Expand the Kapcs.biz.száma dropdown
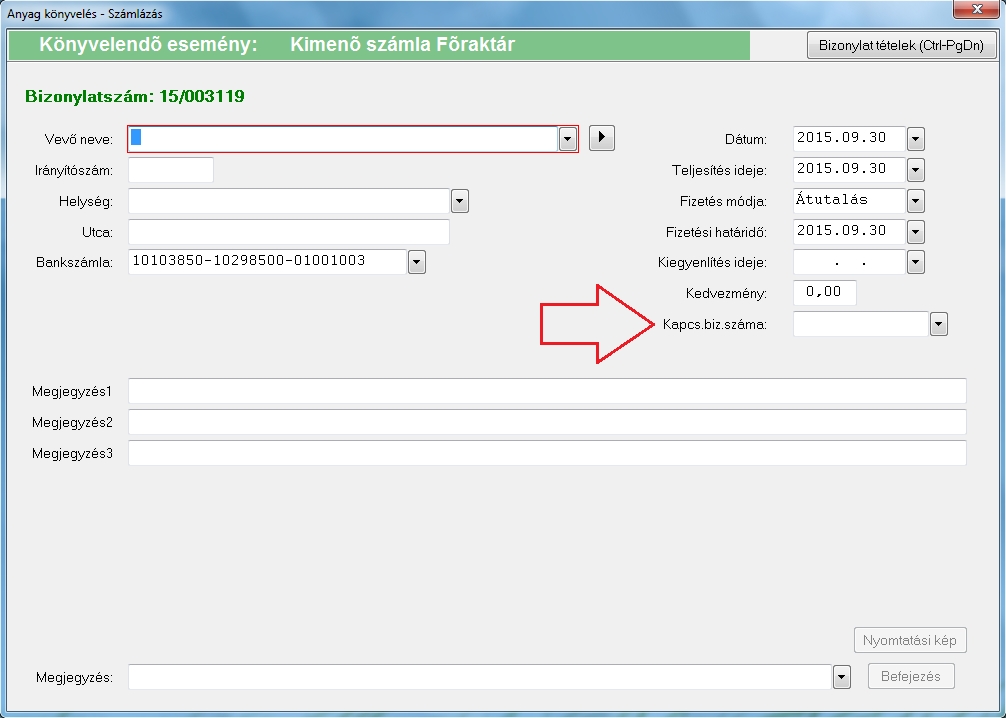The image size is (1006, 718). (938, 324)
